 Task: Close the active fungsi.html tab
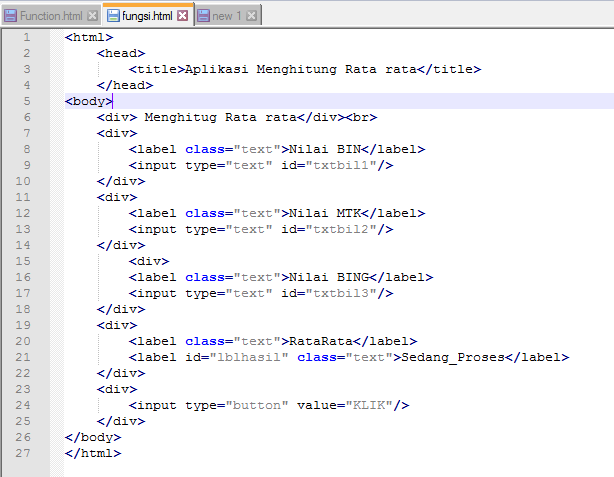(x=183, y=15)
